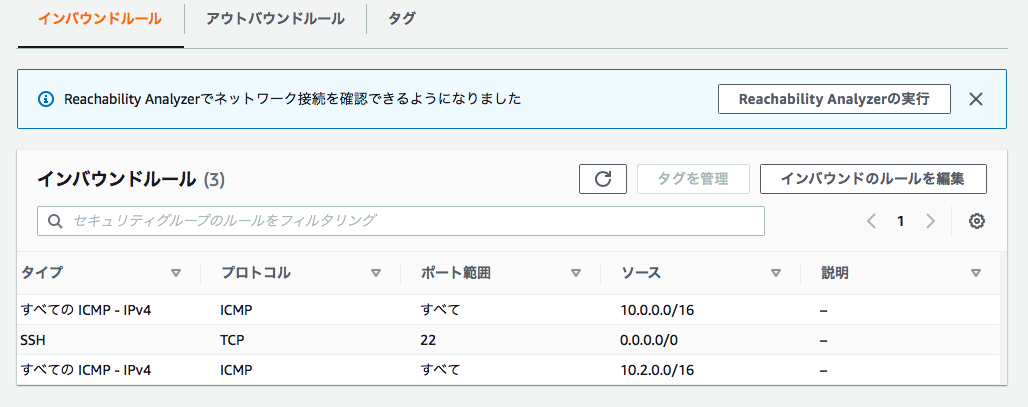Sort by ポート範囲 column arrow
The width and height of the screenshot is (1028, 407).
576,273
